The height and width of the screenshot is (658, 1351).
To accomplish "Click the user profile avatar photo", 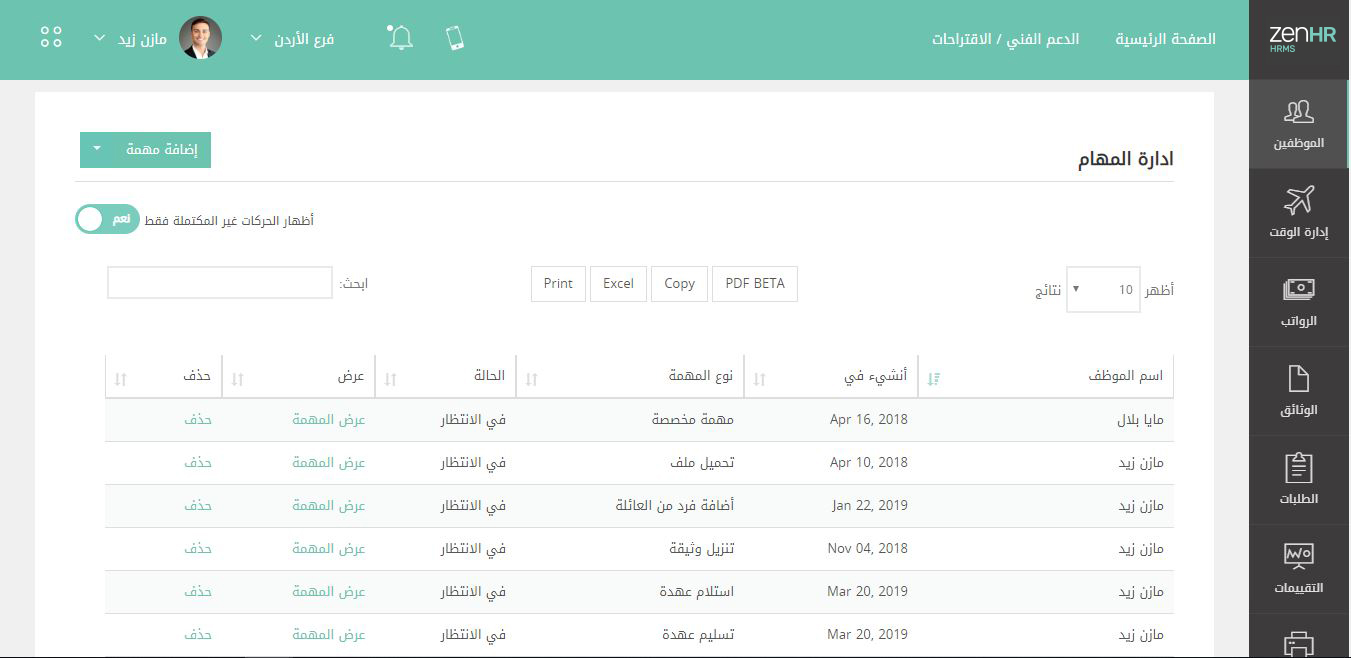I will [200, 38].
